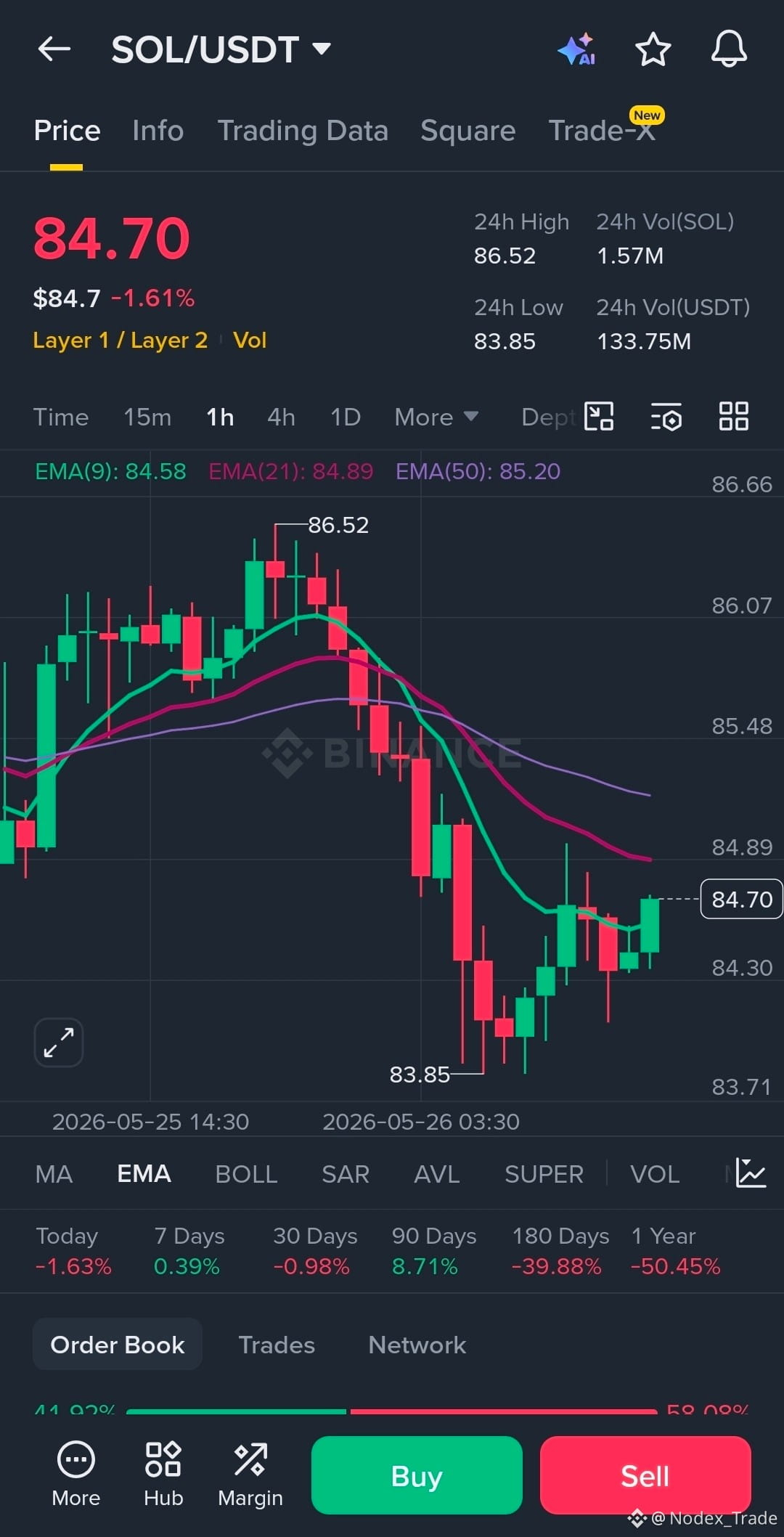Screen dimensions: 784x1537
Task: Open the AI sparkle assistant icon
Action: click(x=577, y=49)
